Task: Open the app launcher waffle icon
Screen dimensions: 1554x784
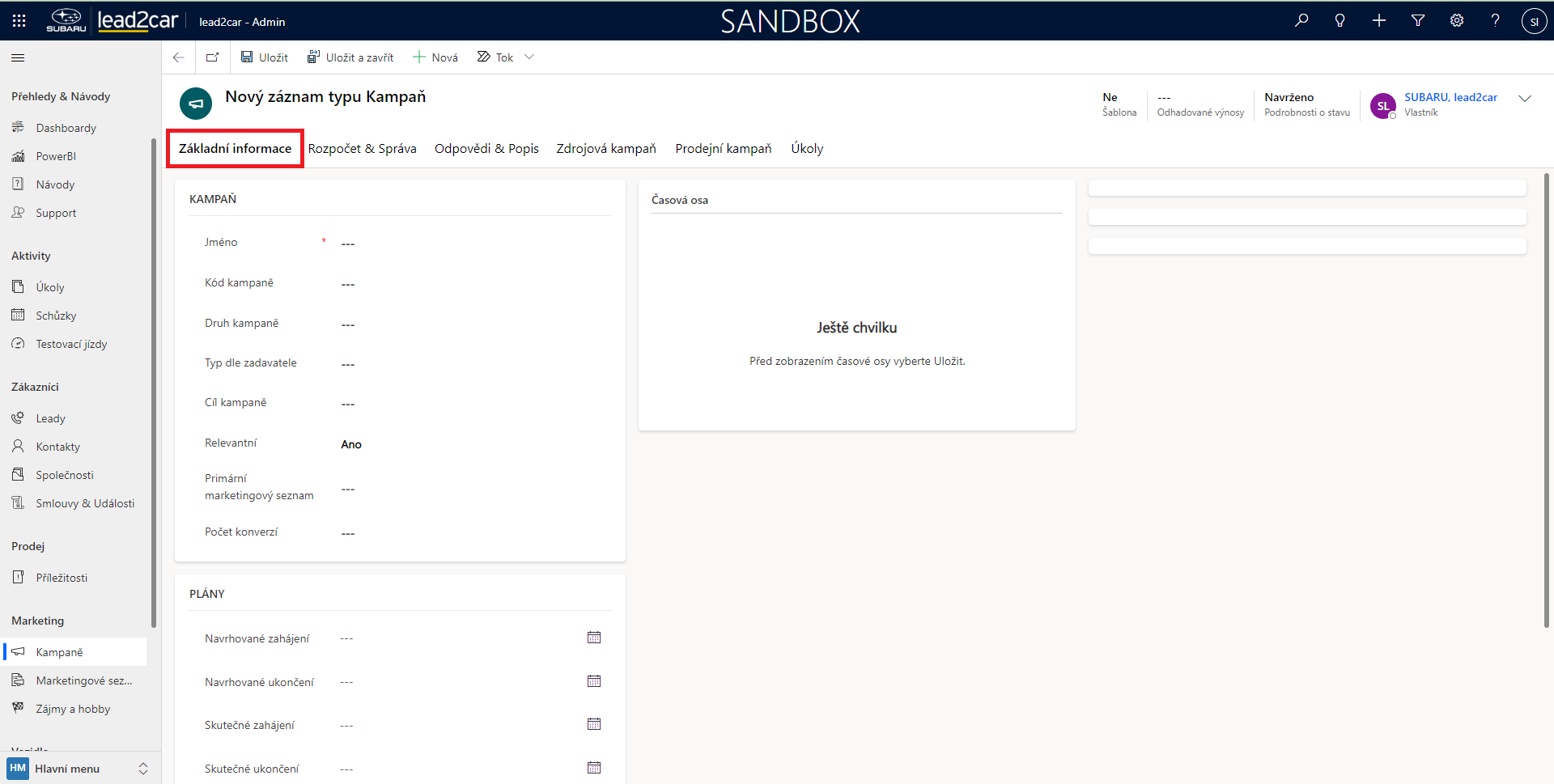Action: click(19, 21)
